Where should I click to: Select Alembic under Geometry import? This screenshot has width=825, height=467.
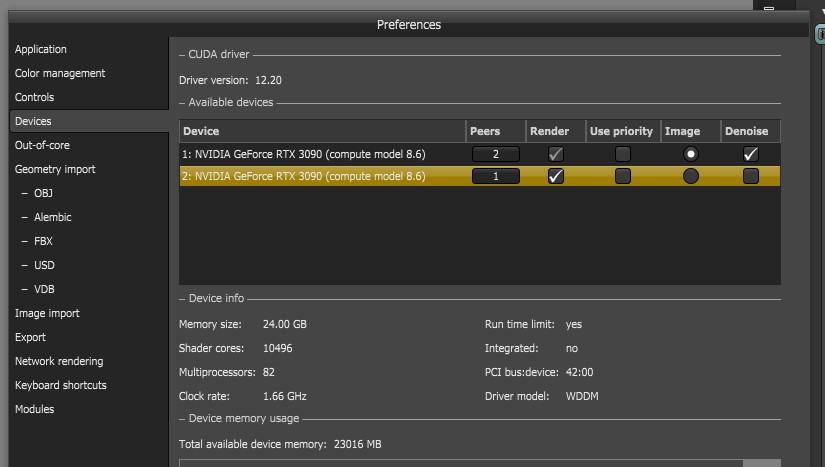(53, 217)
